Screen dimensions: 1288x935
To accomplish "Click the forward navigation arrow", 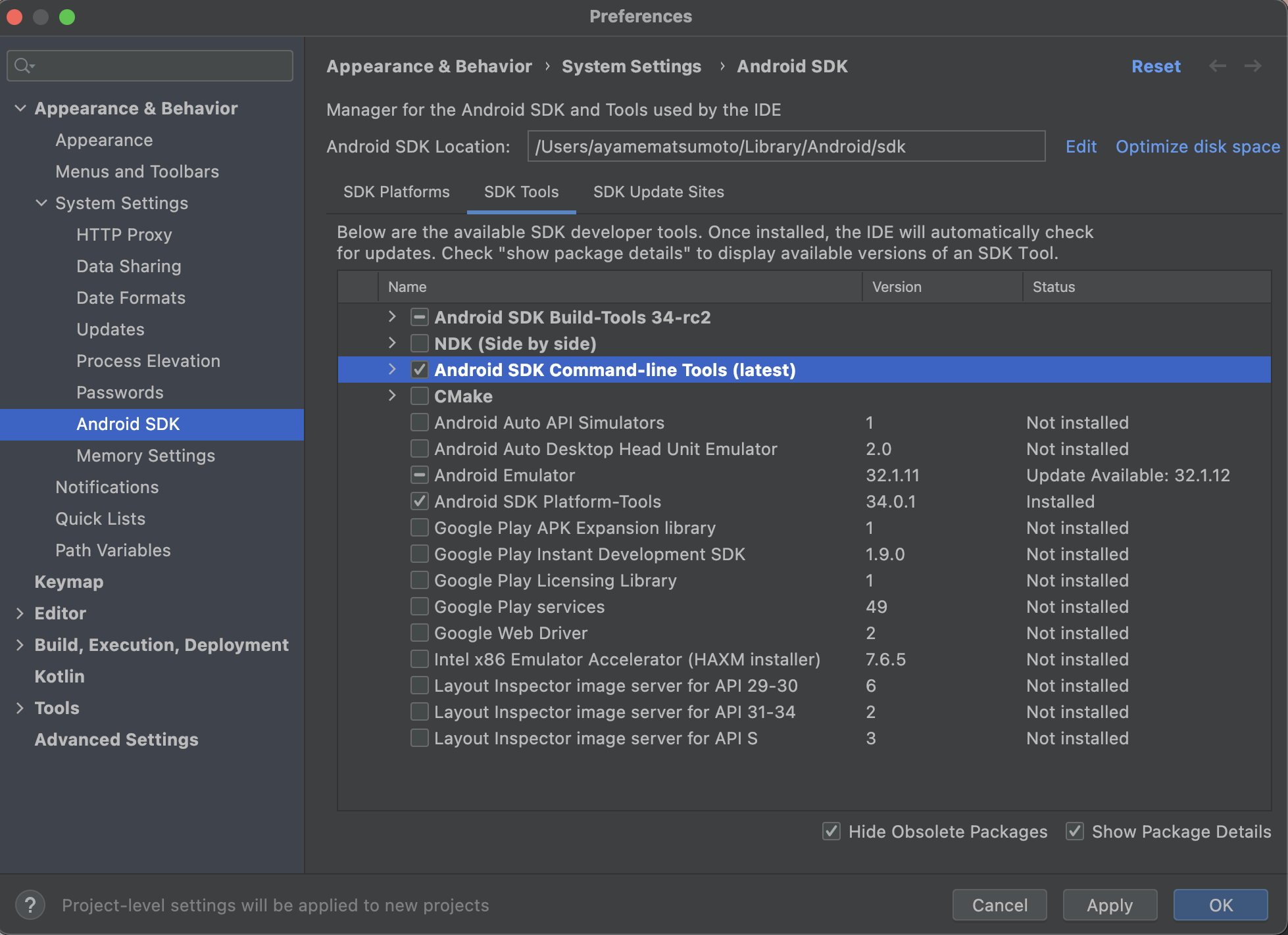I will click(1253, 66).
